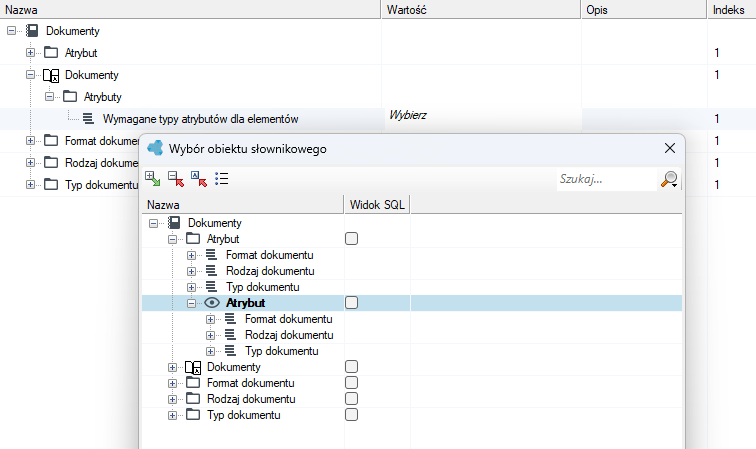Tick Widok SQL checkbox for Format dokumentu folder
Image resolution: width=756 pixels, height=449 pixels.
[351, 383]
